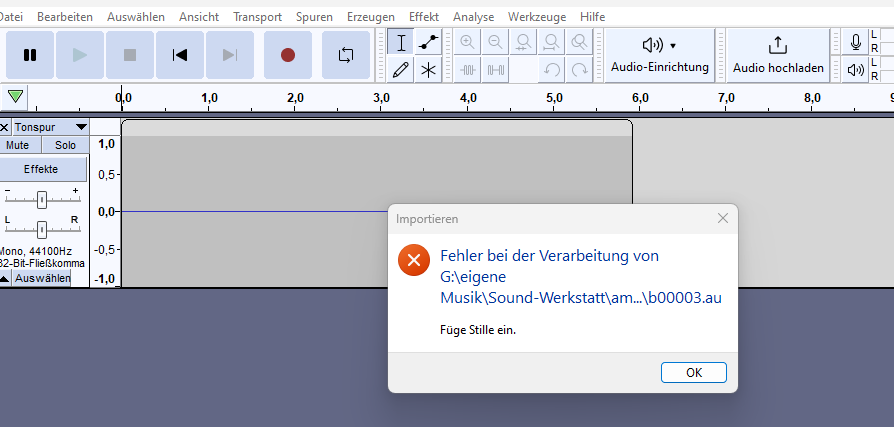Solo the Tonspur track
Screen dimensions: 894x427
[x=65, y=145]
